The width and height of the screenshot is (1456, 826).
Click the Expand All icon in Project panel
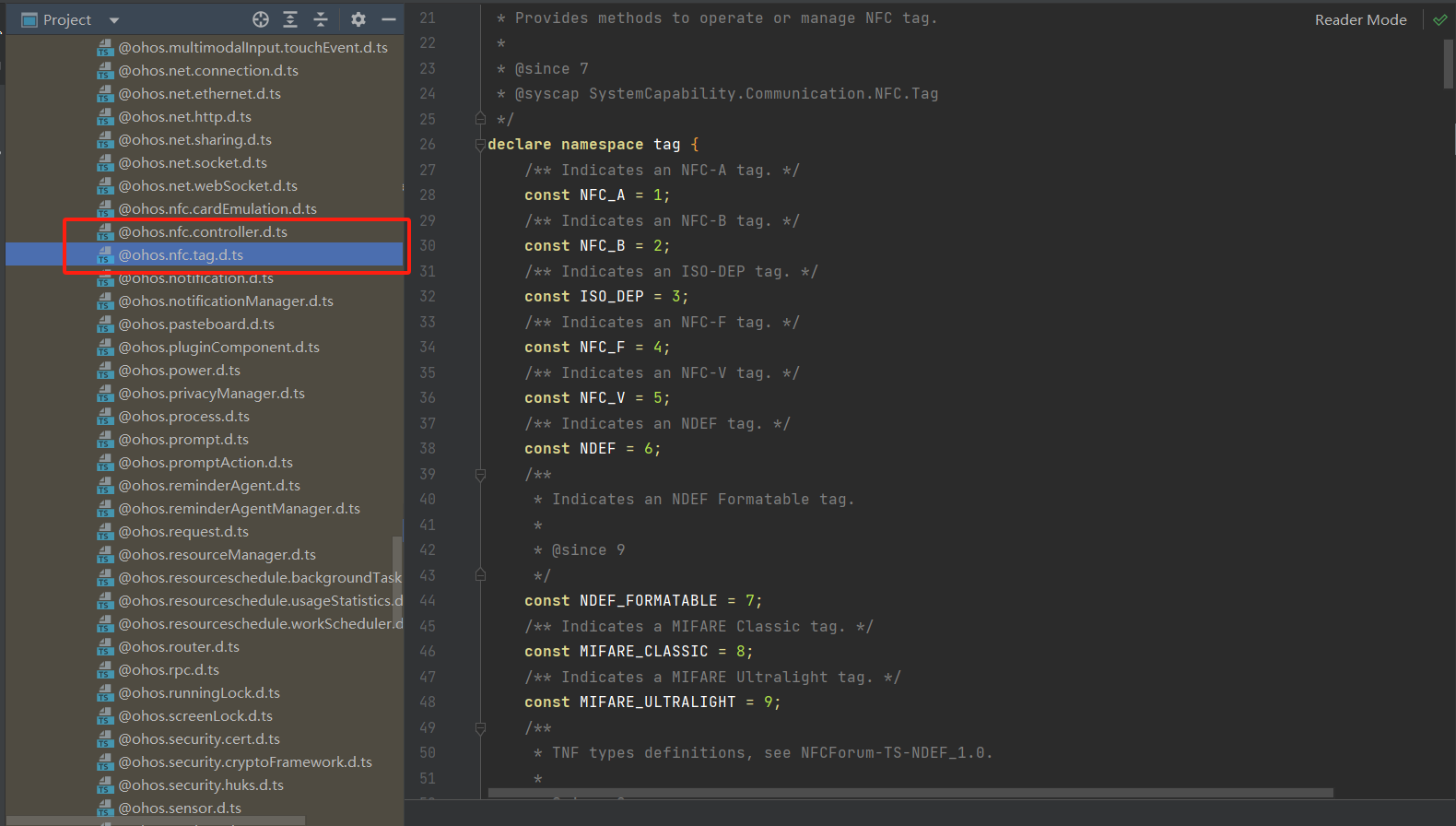pyautogui.click(x=290, y=19)
